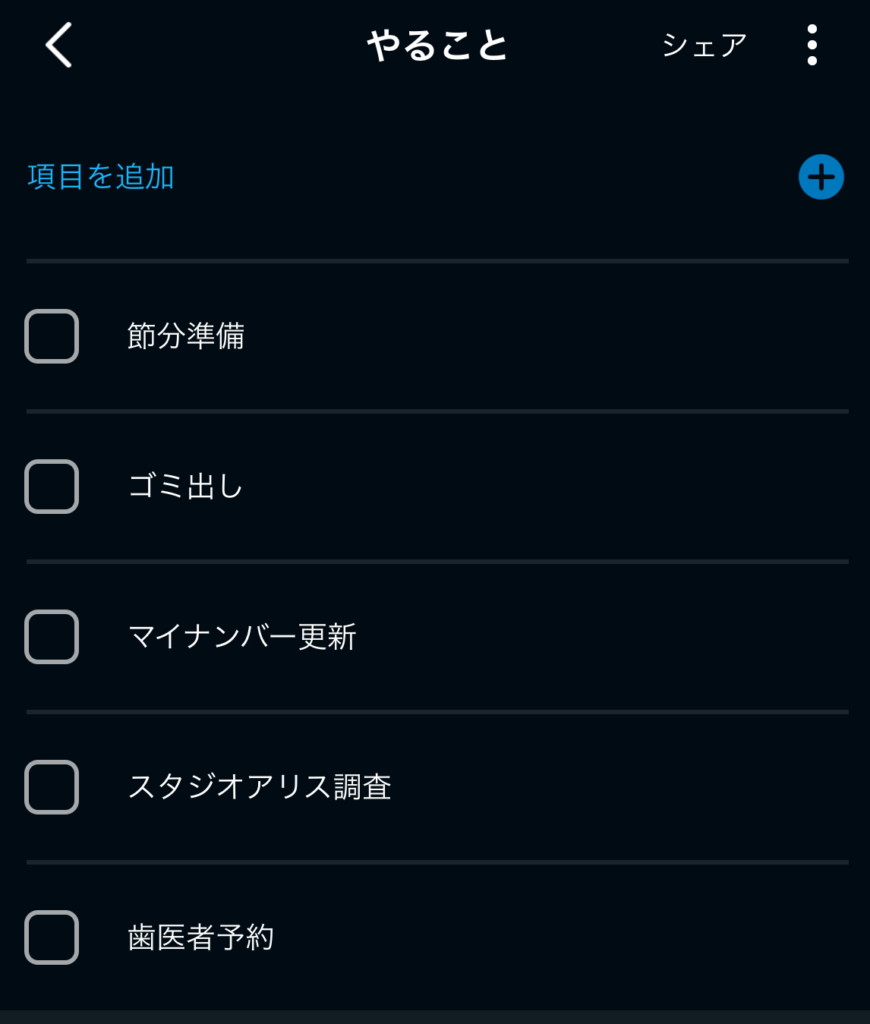Click the divider line below 項目を追加

(x=437, y=261)
